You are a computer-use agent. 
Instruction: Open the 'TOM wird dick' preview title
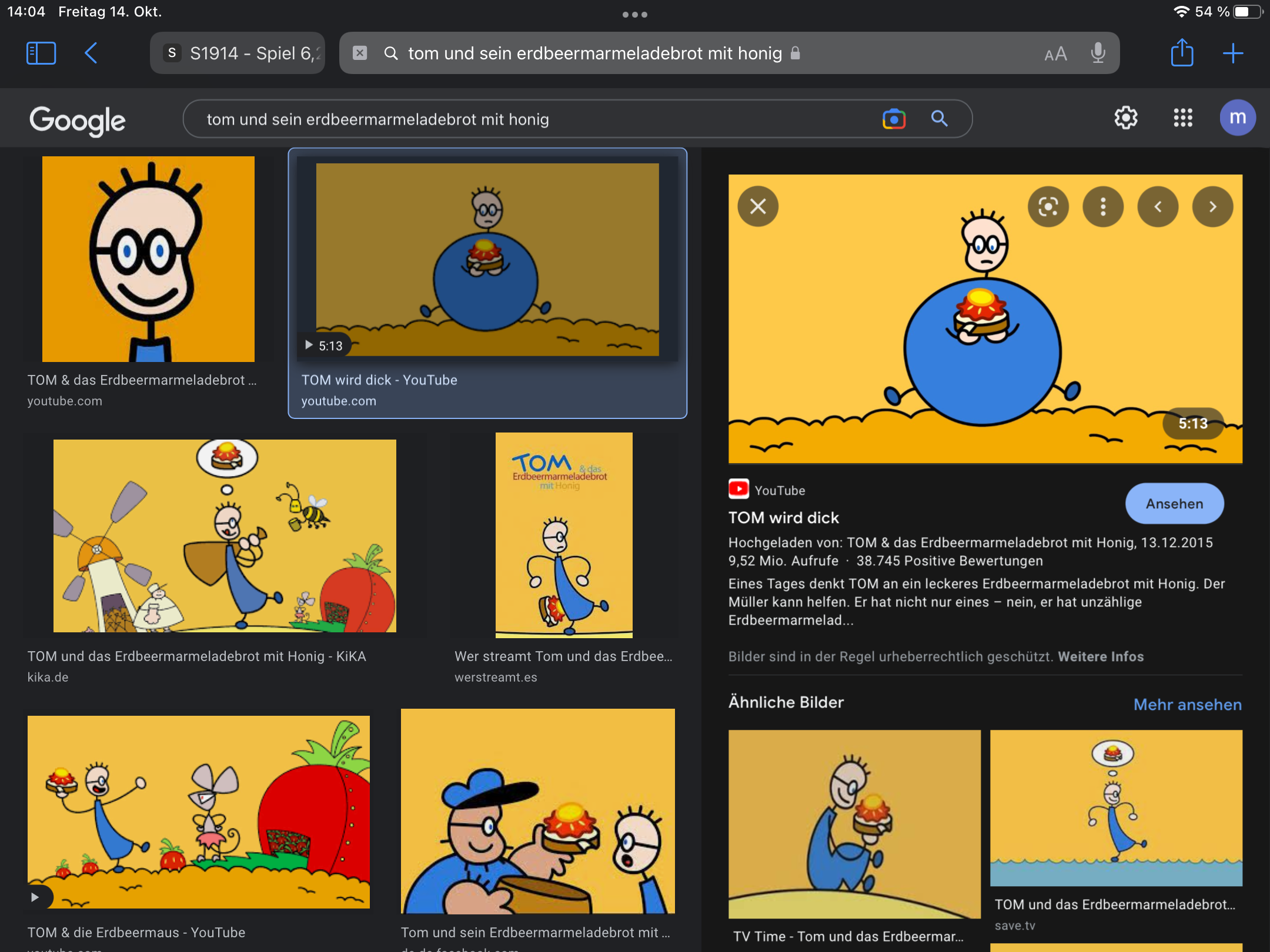[x=784, y=518]
